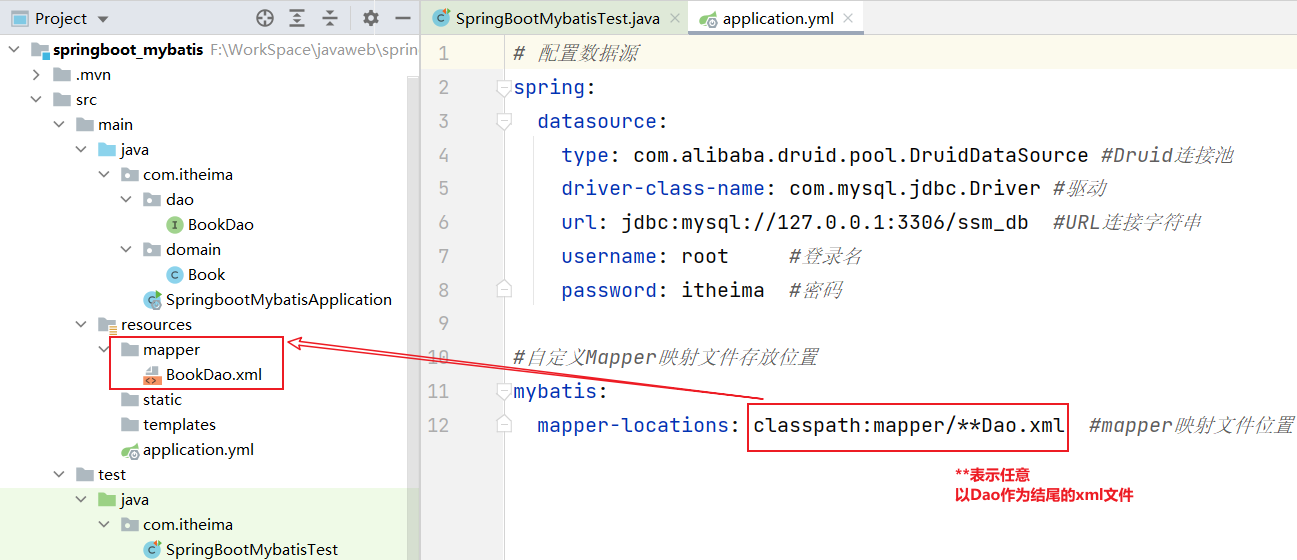Fold the datasource block at line 3
The height and width of the screenshot is (560, 1297).
tap(504, 121)
